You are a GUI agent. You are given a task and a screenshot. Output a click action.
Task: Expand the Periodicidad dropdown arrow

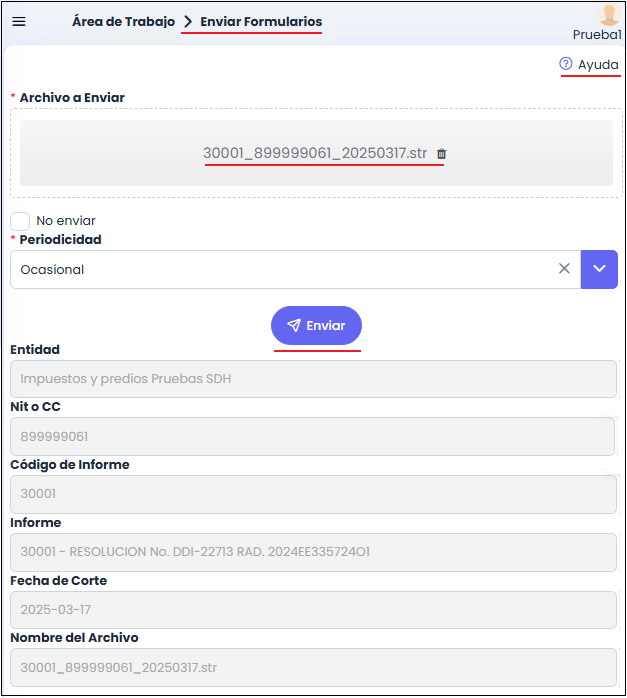(x=599, y=269)
